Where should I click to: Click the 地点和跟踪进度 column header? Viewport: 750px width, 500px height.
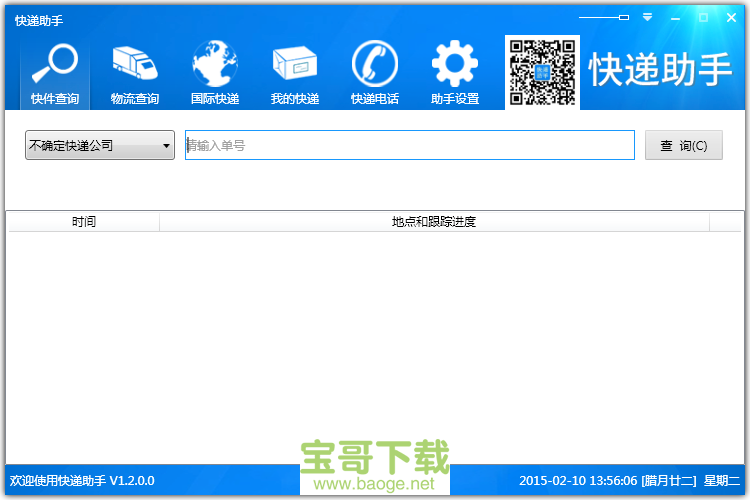tap(434, 222)
